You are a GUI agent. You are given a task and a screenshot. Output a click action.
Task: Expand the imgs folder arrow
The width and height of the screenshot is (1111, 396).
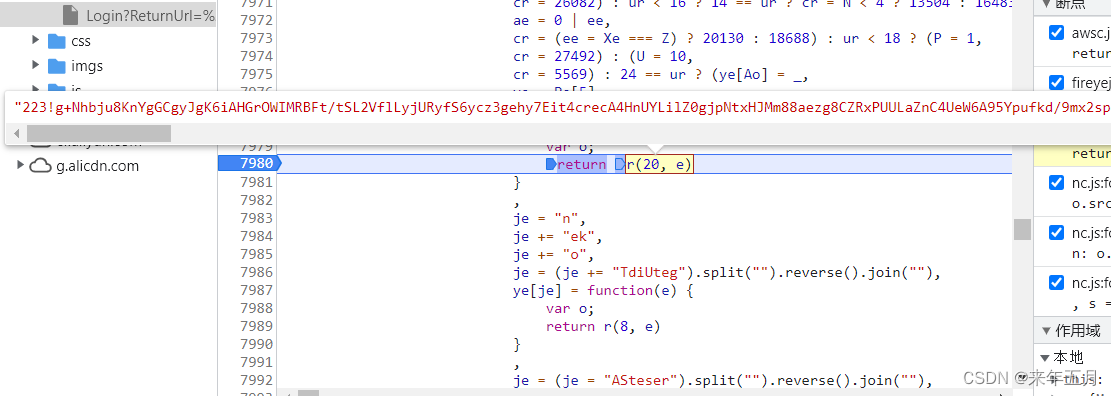pyautogui.click(x=36, y=65)
